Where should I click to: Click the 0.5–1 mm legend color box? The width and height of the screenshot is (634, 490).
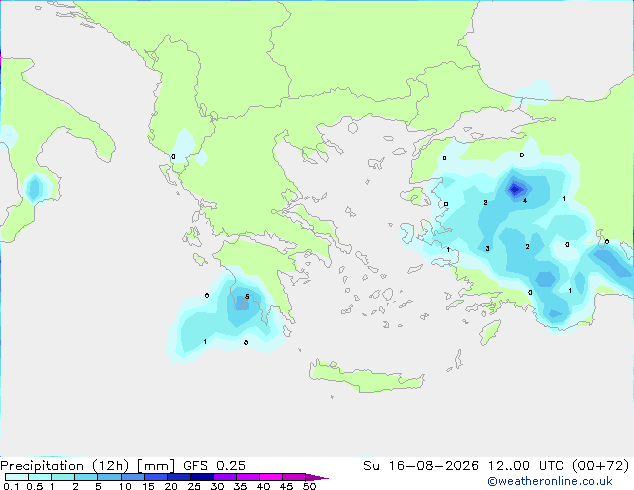(40, 477)
